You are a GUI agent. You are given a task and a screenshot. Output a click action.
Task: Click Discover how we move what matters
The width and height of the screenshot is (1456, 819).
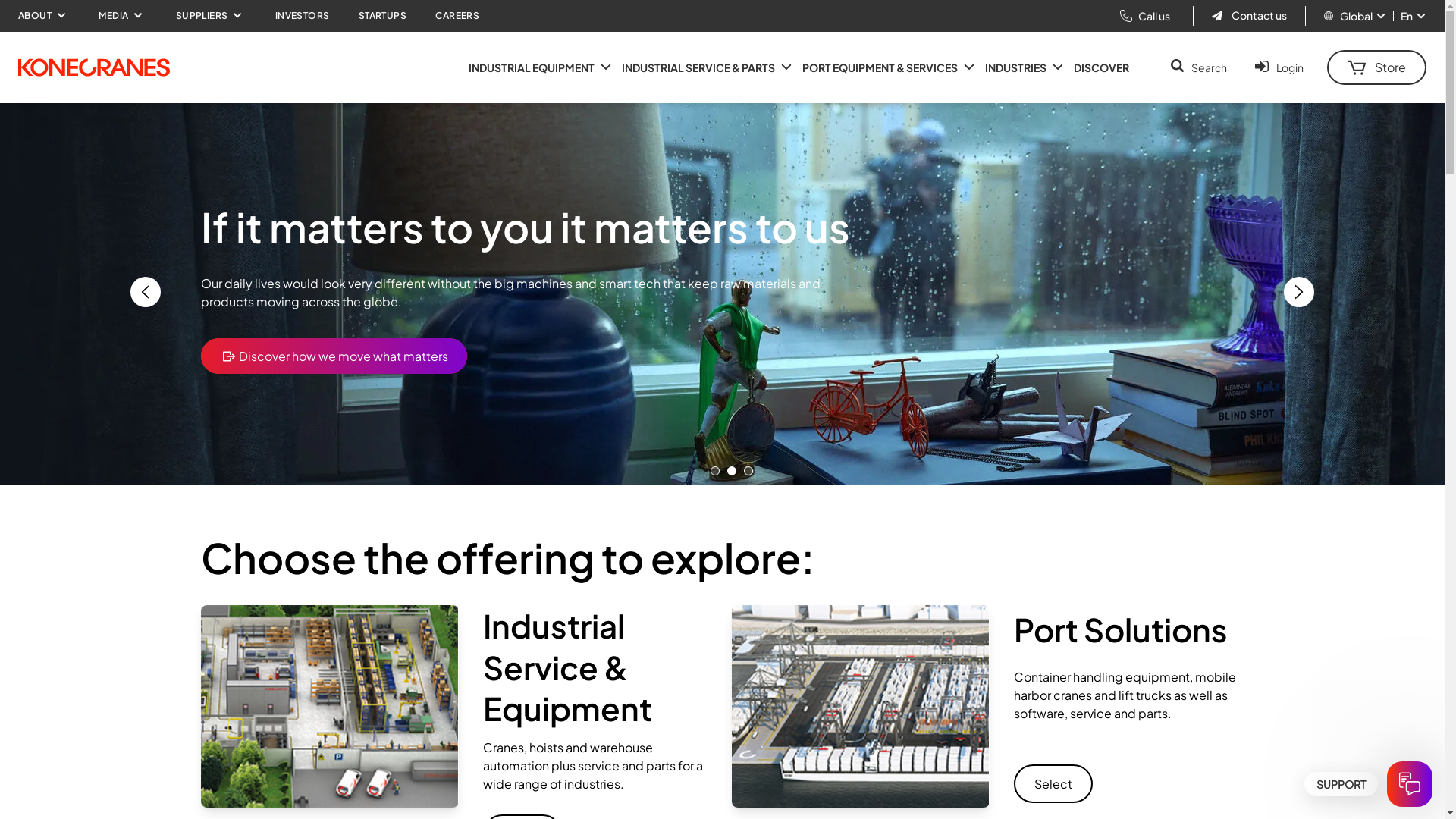(x=334, y=356)
